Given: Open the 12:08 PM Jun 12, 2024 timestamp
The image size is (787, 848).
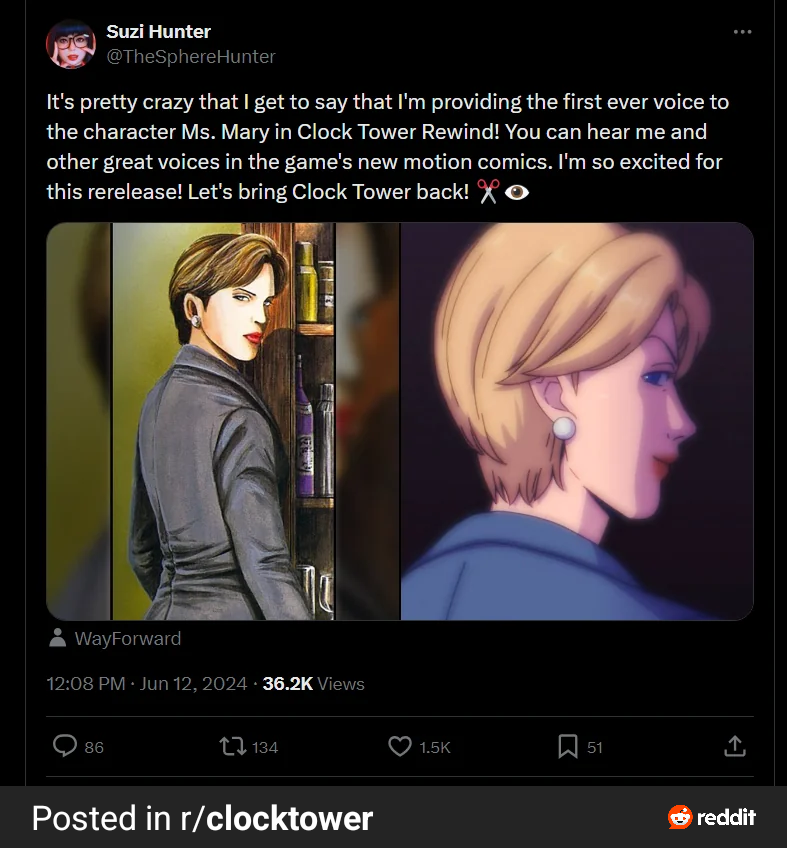Looking at the screenshot, I should click(x=147, y=684).
